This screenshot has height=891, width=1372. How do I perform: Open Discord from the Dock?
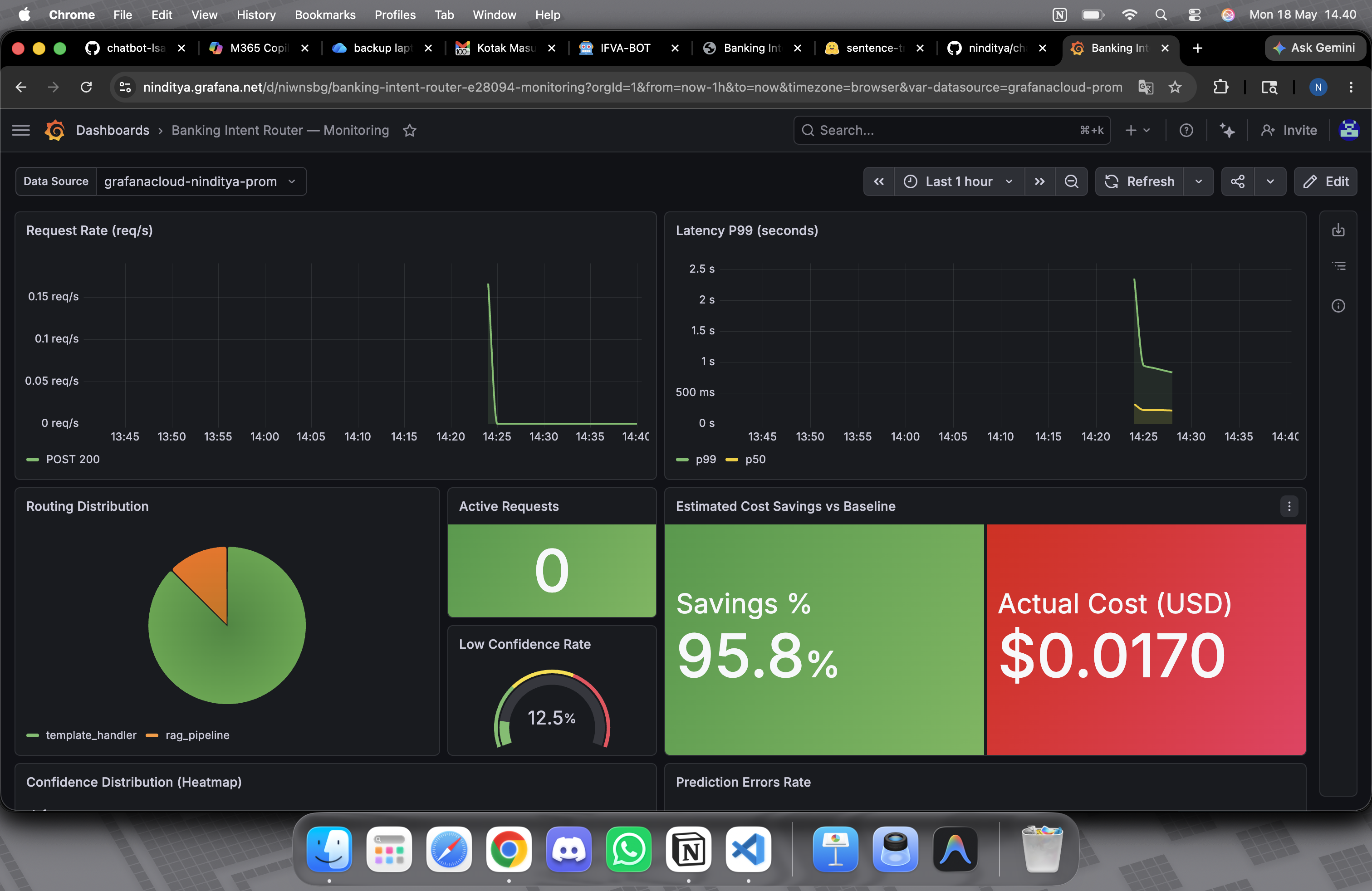568,850
